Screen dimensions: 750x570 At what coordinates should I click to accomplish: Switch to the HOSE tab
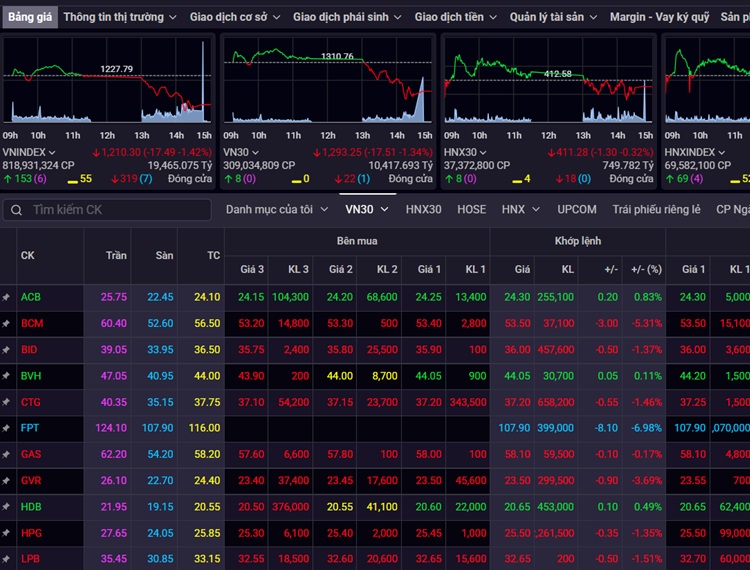coord(471,209)
